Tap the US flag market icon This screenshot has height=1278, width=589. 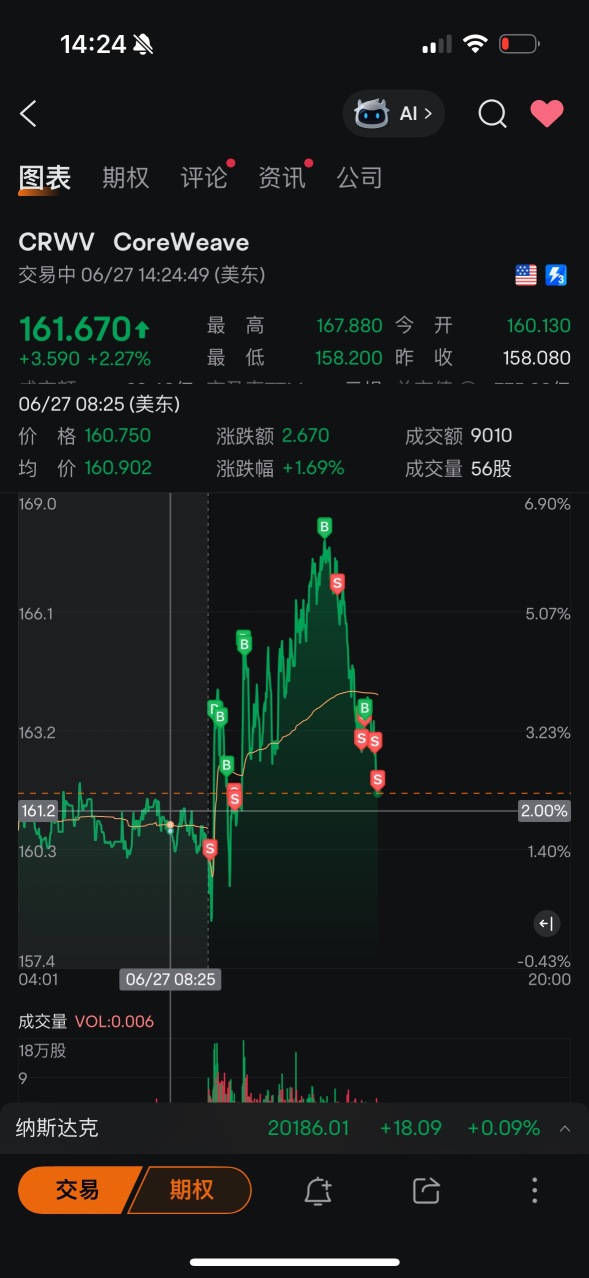click(x=526, y=275)
